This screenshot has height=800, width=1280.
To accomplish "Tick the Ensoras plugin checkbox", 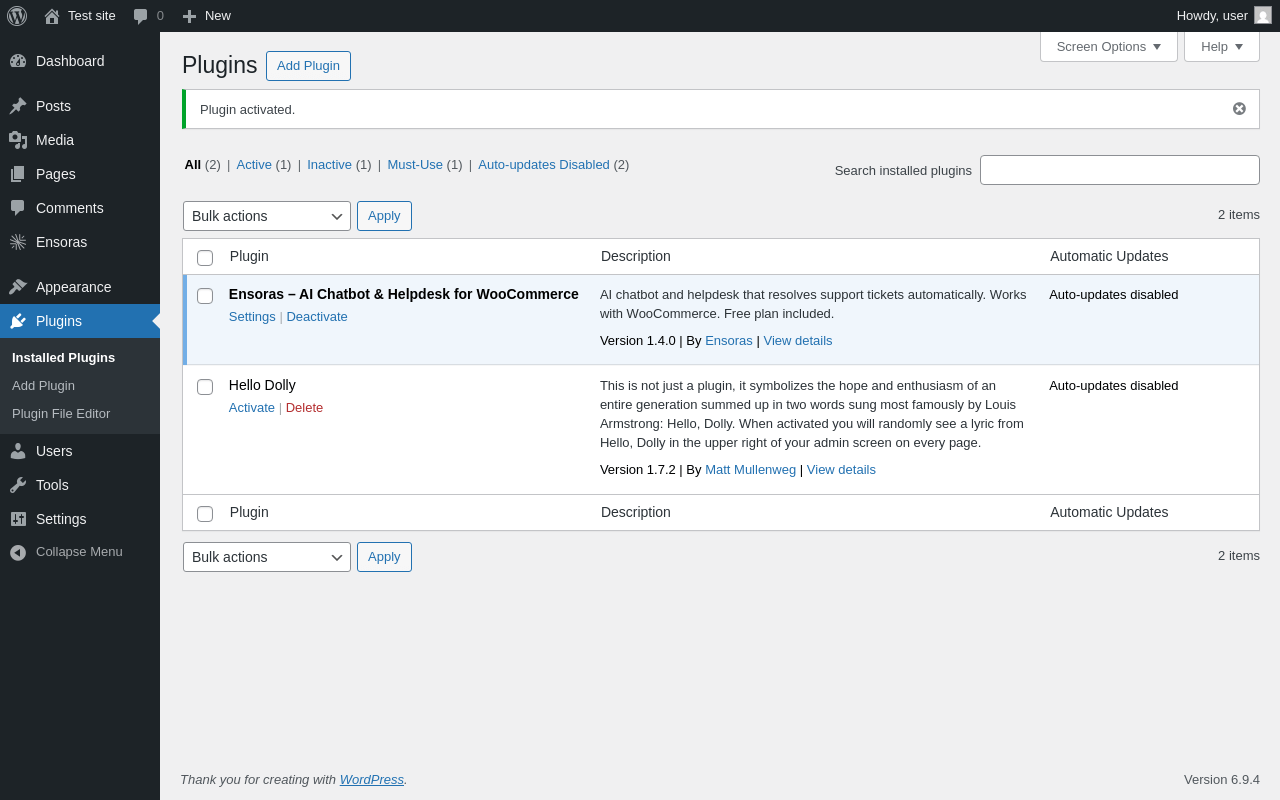I will 205,296.
